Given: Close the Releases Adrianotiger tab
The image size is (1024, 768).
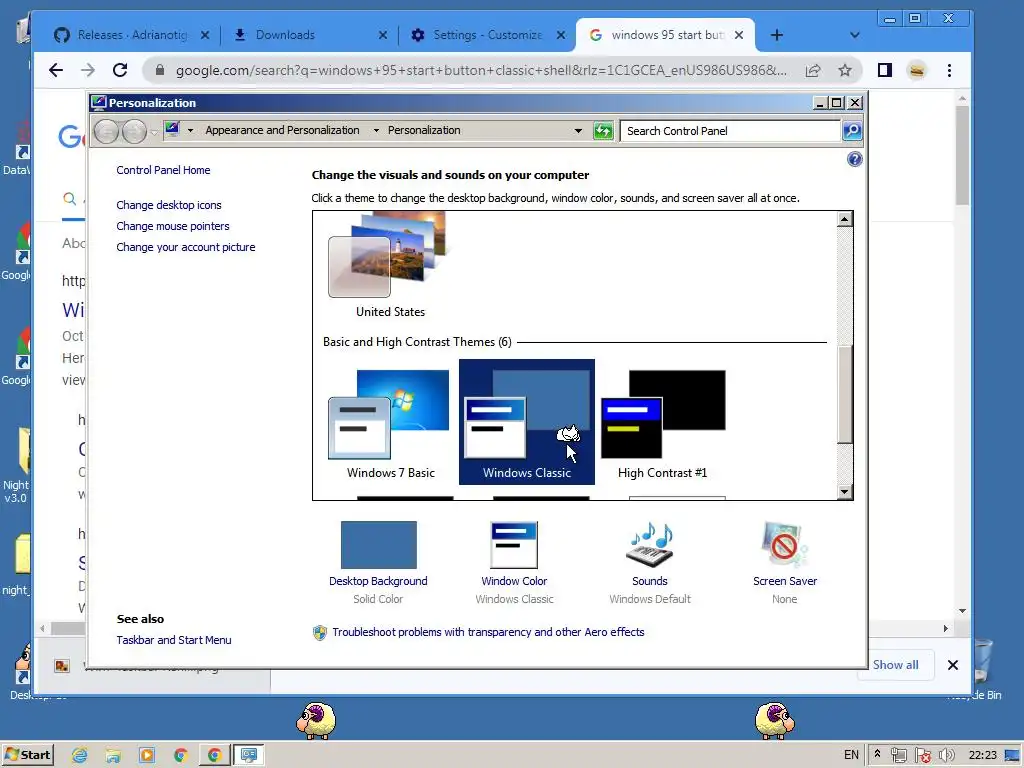Looking at the screenshot, I should click(x=205, y=35).
